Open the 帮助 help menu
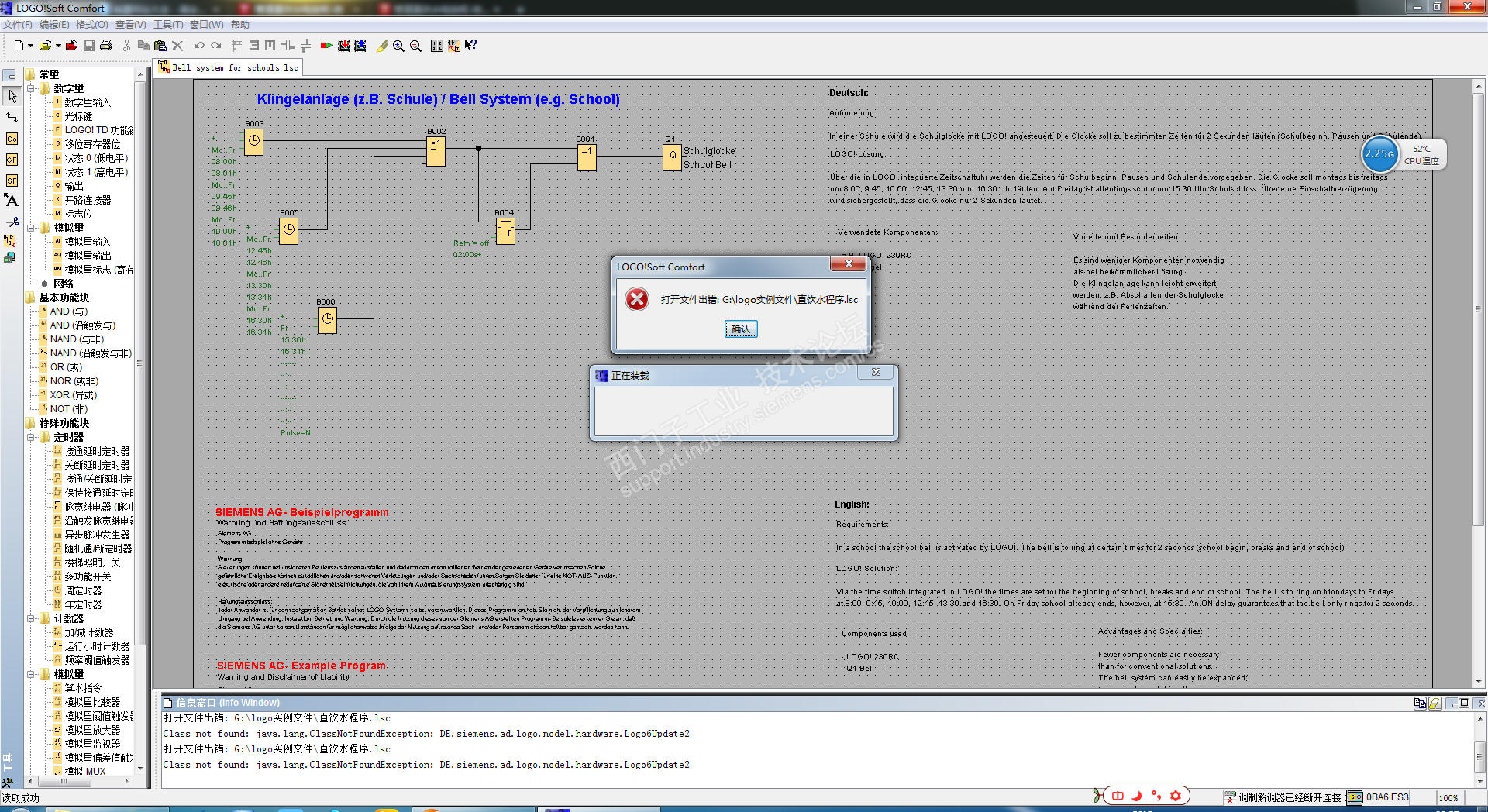Image resolution: width=1488 pixels, height=812 pixels. (x=240, y=25)
